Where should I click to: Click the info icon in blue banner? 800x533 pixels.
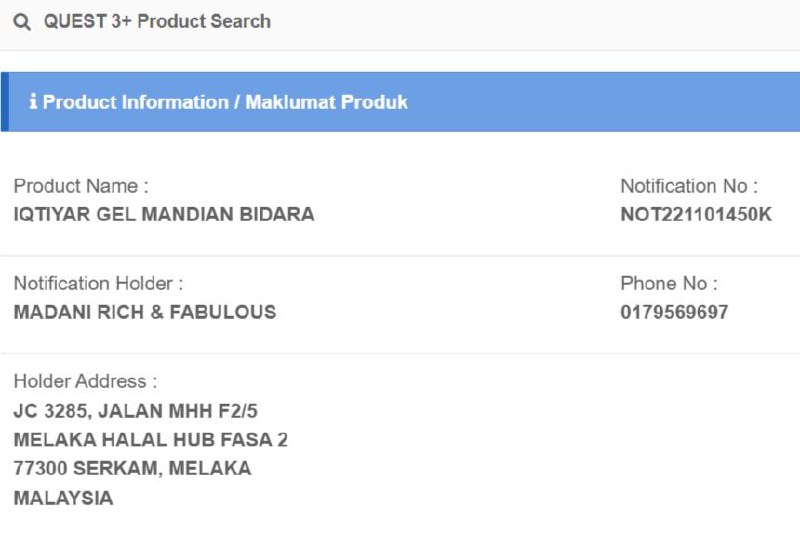point(33,102)
